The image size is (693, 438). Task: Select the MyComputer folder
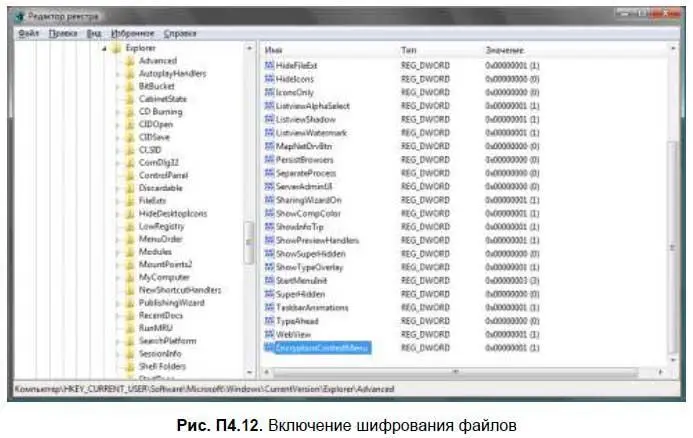coord(164,278)
